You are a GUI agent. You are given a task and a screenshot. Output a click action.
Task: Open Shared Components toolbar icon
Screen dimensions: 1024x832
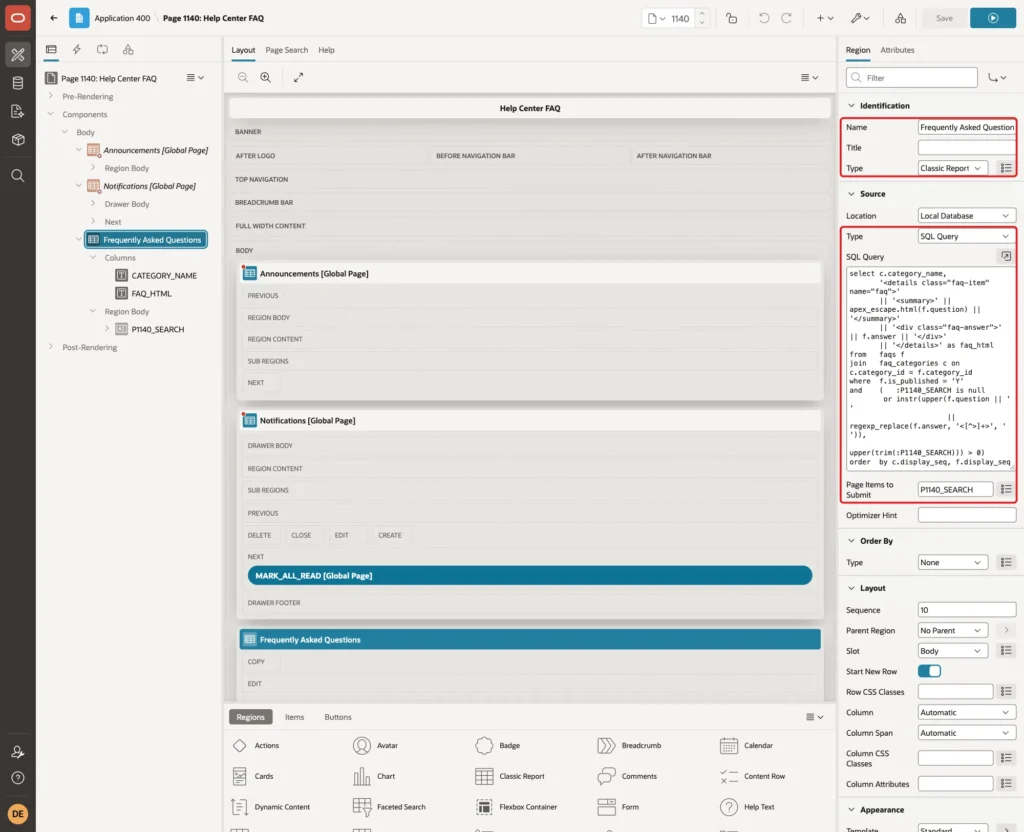[x=901, y=18]
